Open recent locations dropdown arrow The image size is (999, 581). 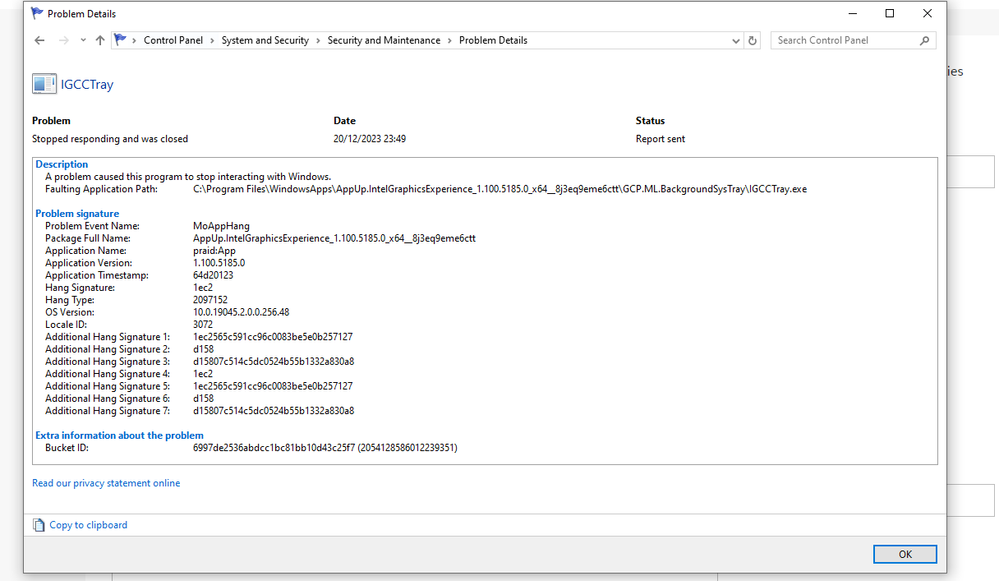coord(83,40)
